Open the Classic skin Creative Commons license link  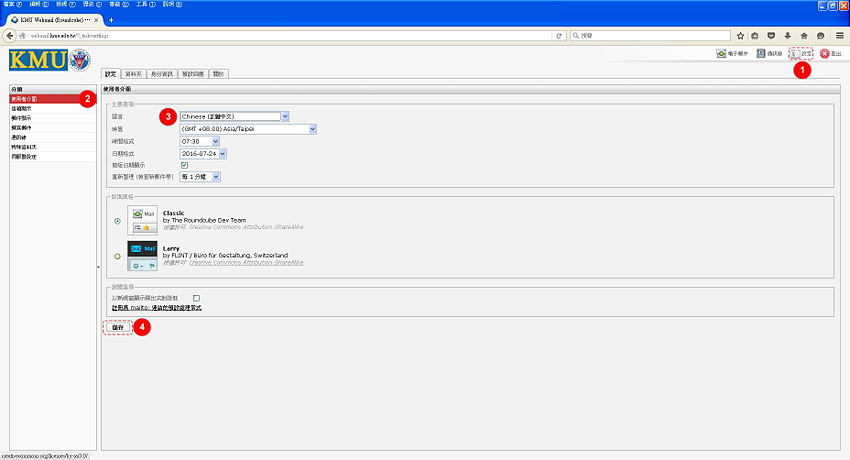(x=246, y=227)
